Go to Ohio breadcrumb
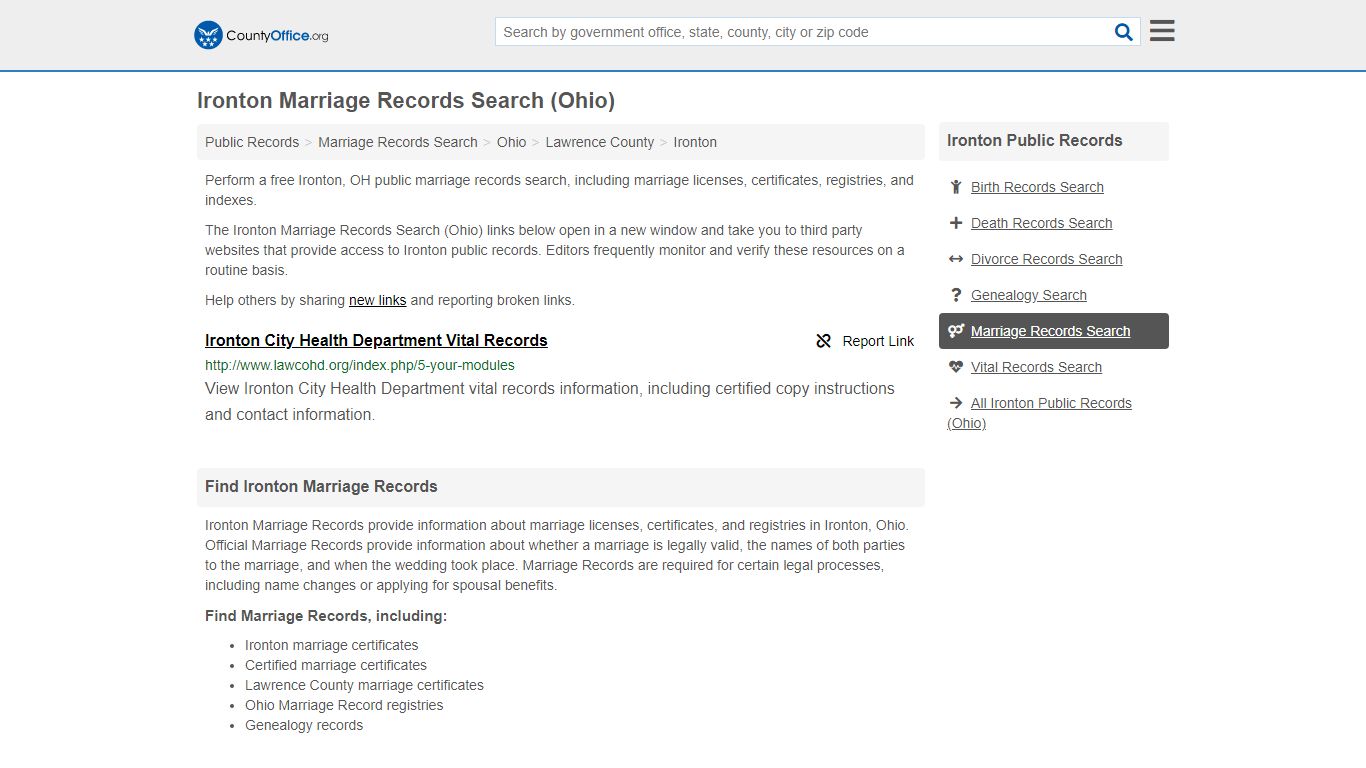This screenshot has height=768, width=1366. (x=511, y=142)
